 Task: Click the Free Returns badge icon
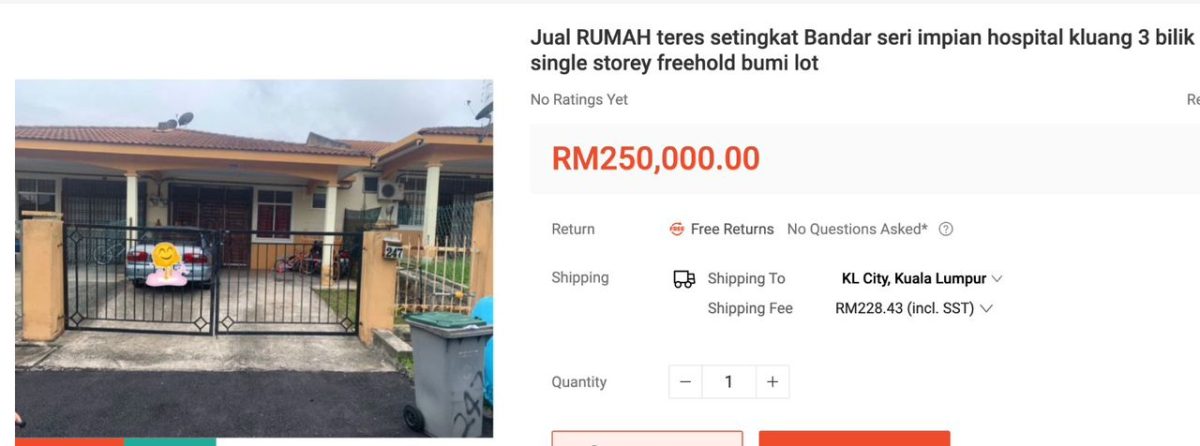677,229
